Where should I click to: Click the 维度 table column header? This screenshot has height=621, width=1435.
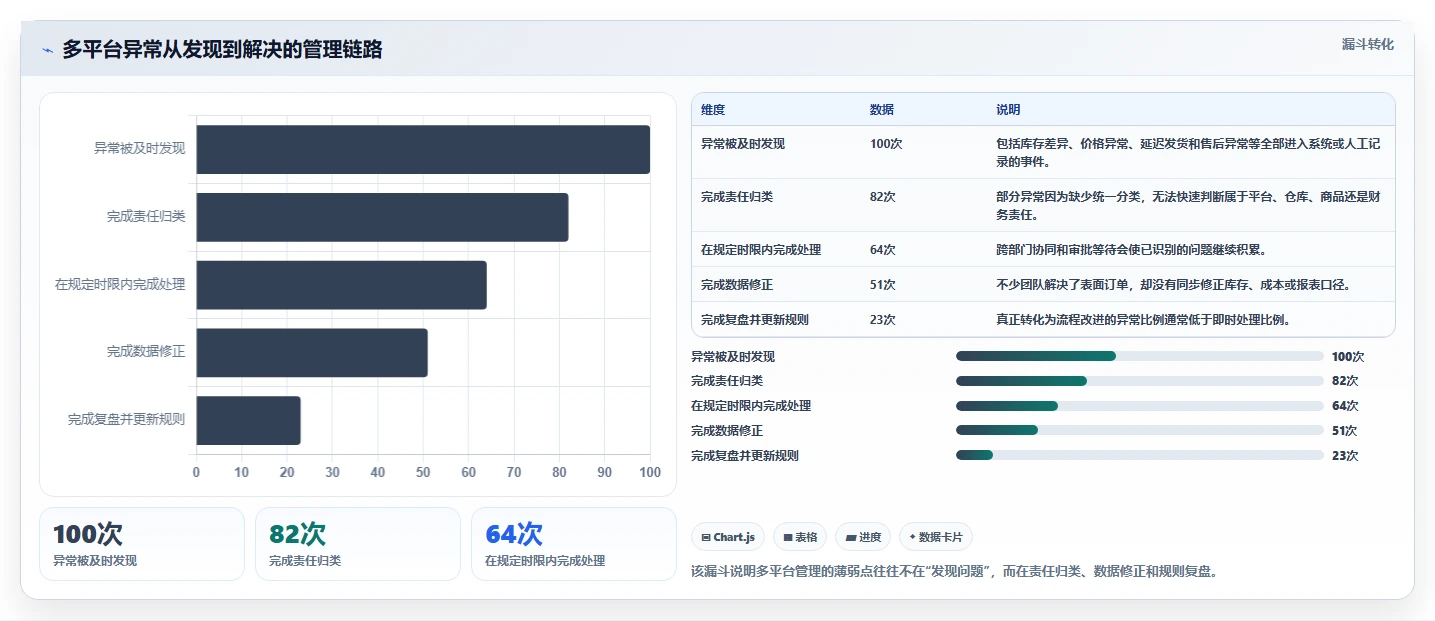(713, 110)
